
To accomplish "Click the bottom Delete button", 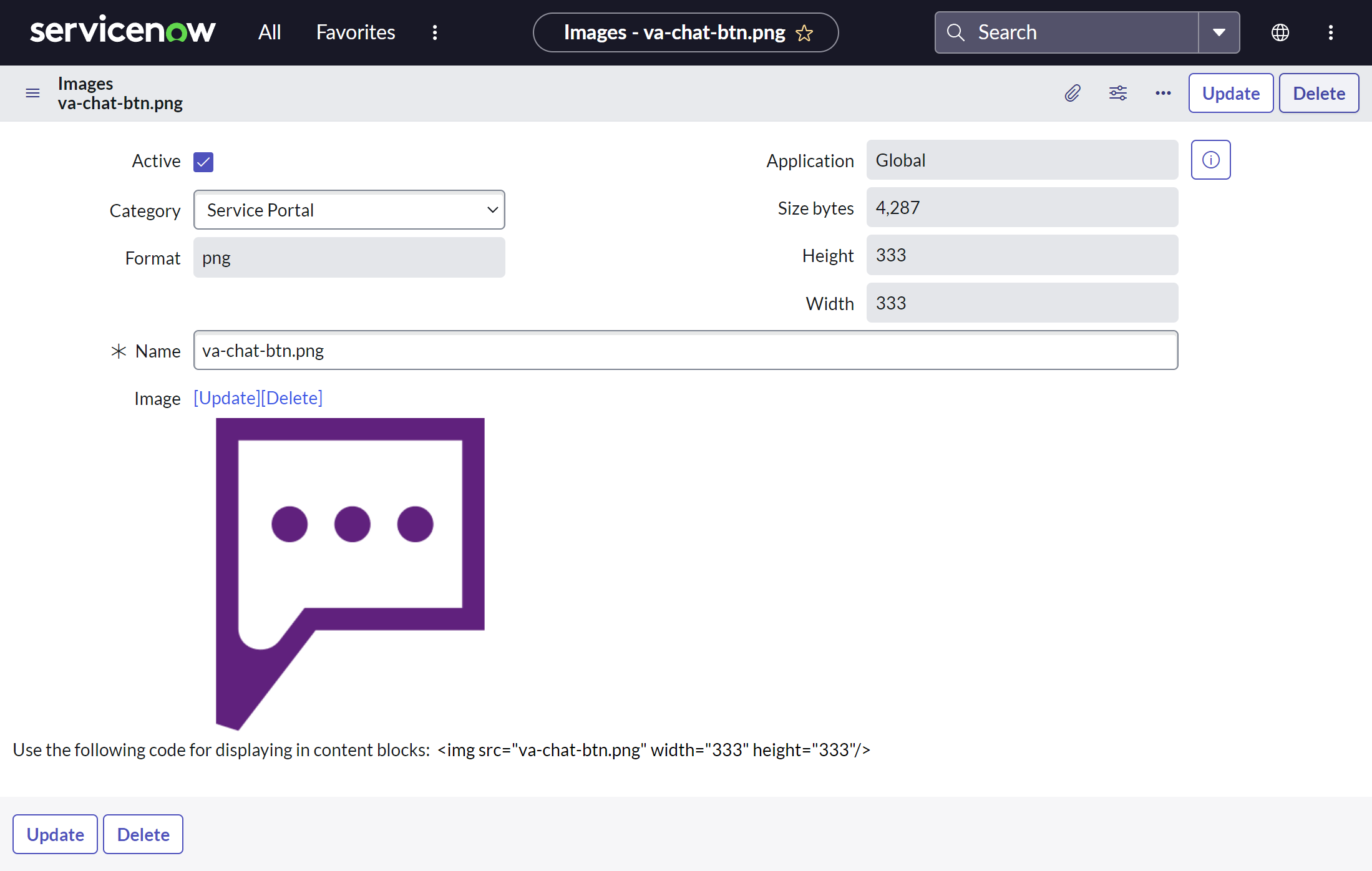I will [143, 834].
